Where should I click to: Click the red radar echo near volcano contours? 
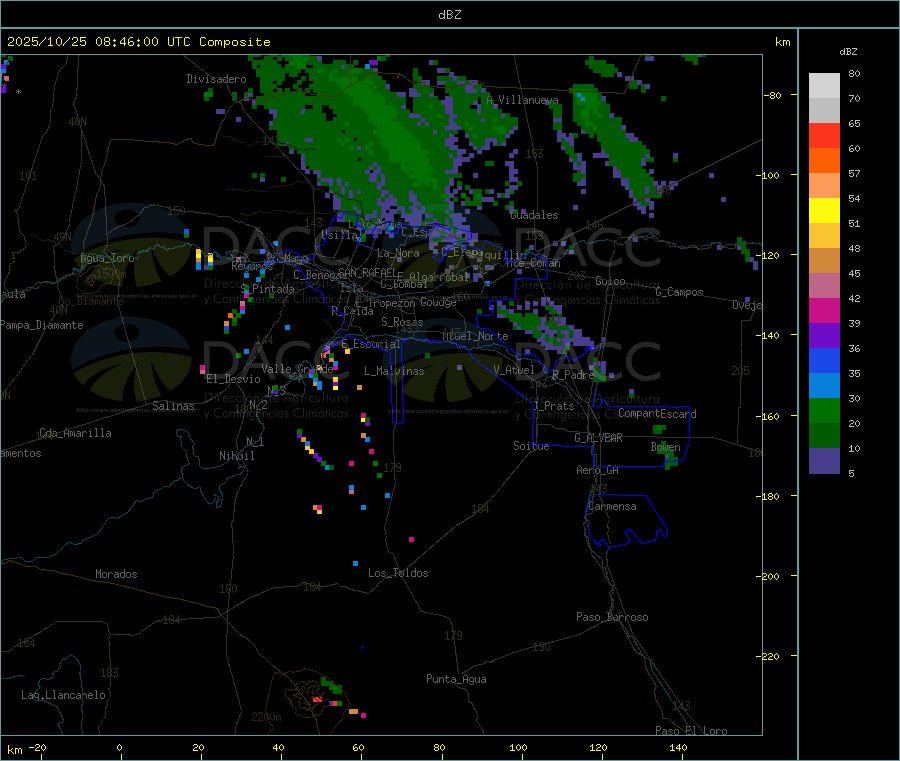(x=317, y=700)
